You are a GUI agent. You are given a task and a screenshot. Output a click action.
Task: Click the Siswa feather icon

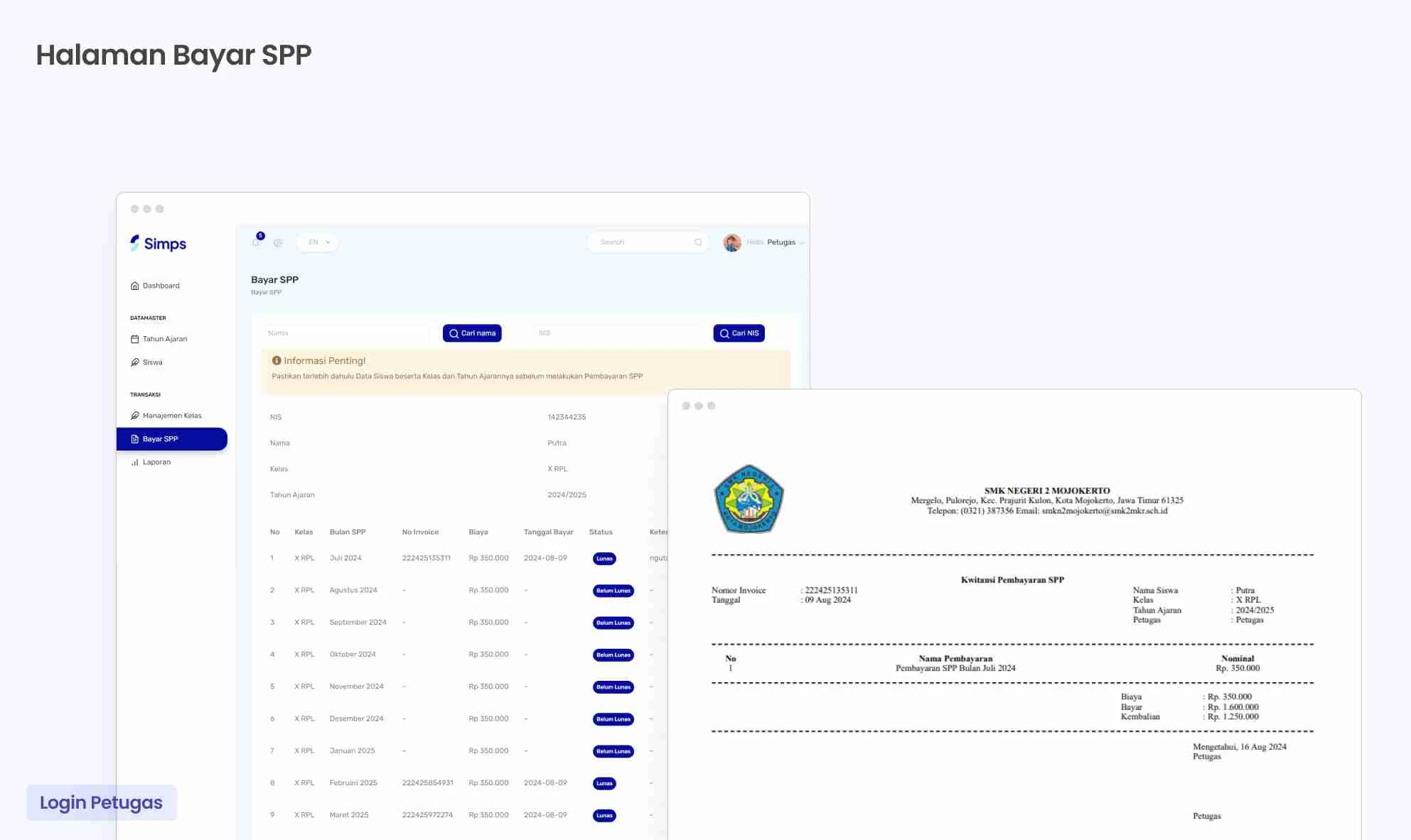[x=134, y=362]
